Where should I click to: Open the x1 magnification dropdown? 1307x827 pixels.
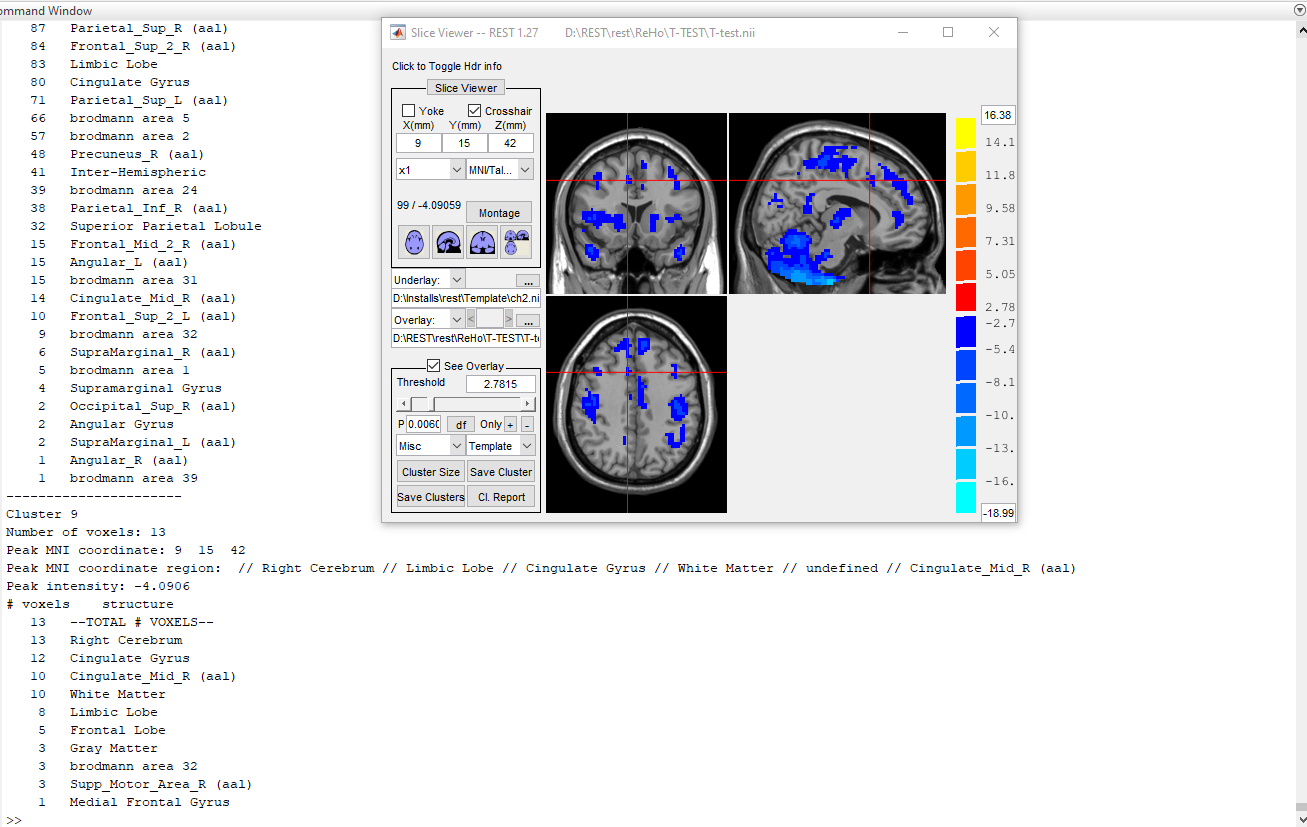(430, 170)
